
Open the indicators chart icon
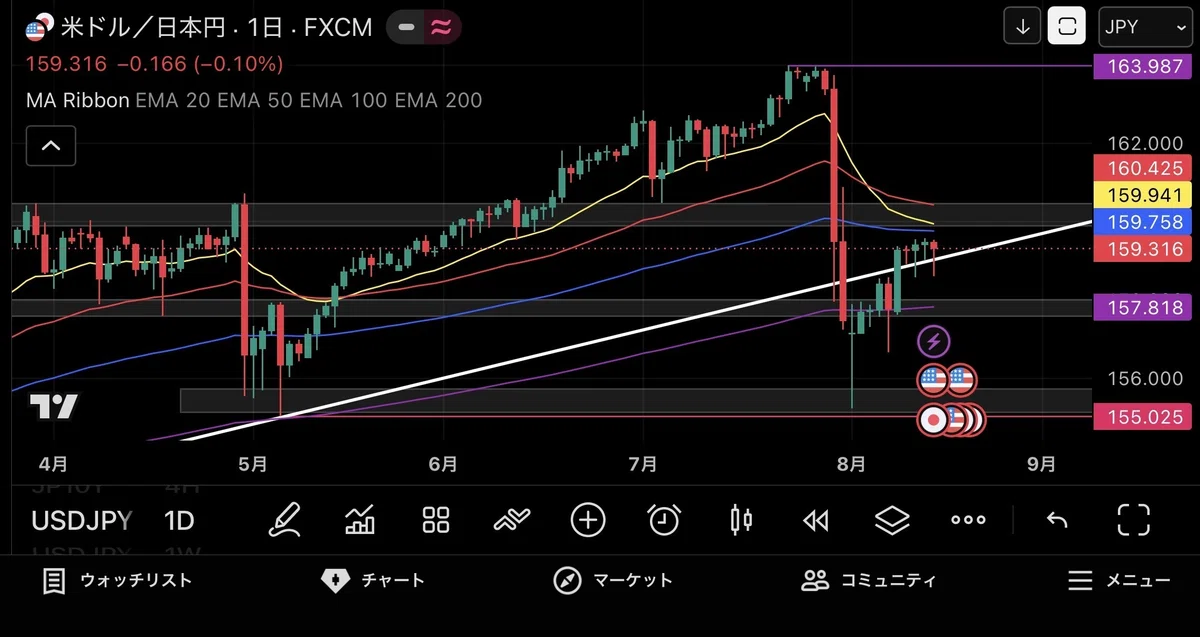tap(360, 519)
